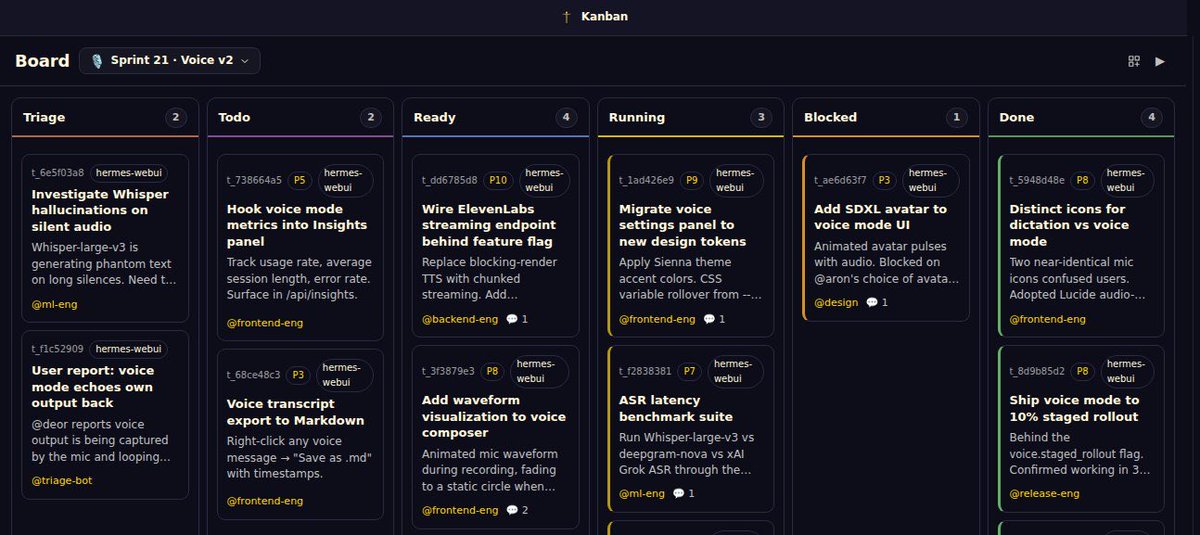
Task: Click task ID t_dd6785d8
Action: 450,180
